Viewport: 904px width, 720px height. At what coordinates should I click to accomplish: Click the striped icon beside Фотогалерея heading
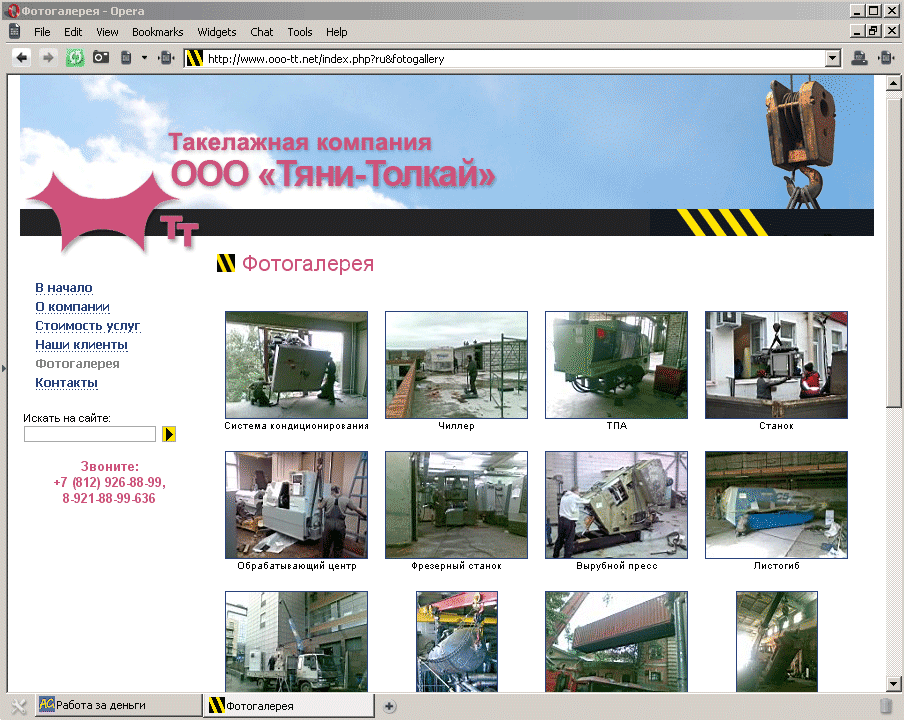225,263
